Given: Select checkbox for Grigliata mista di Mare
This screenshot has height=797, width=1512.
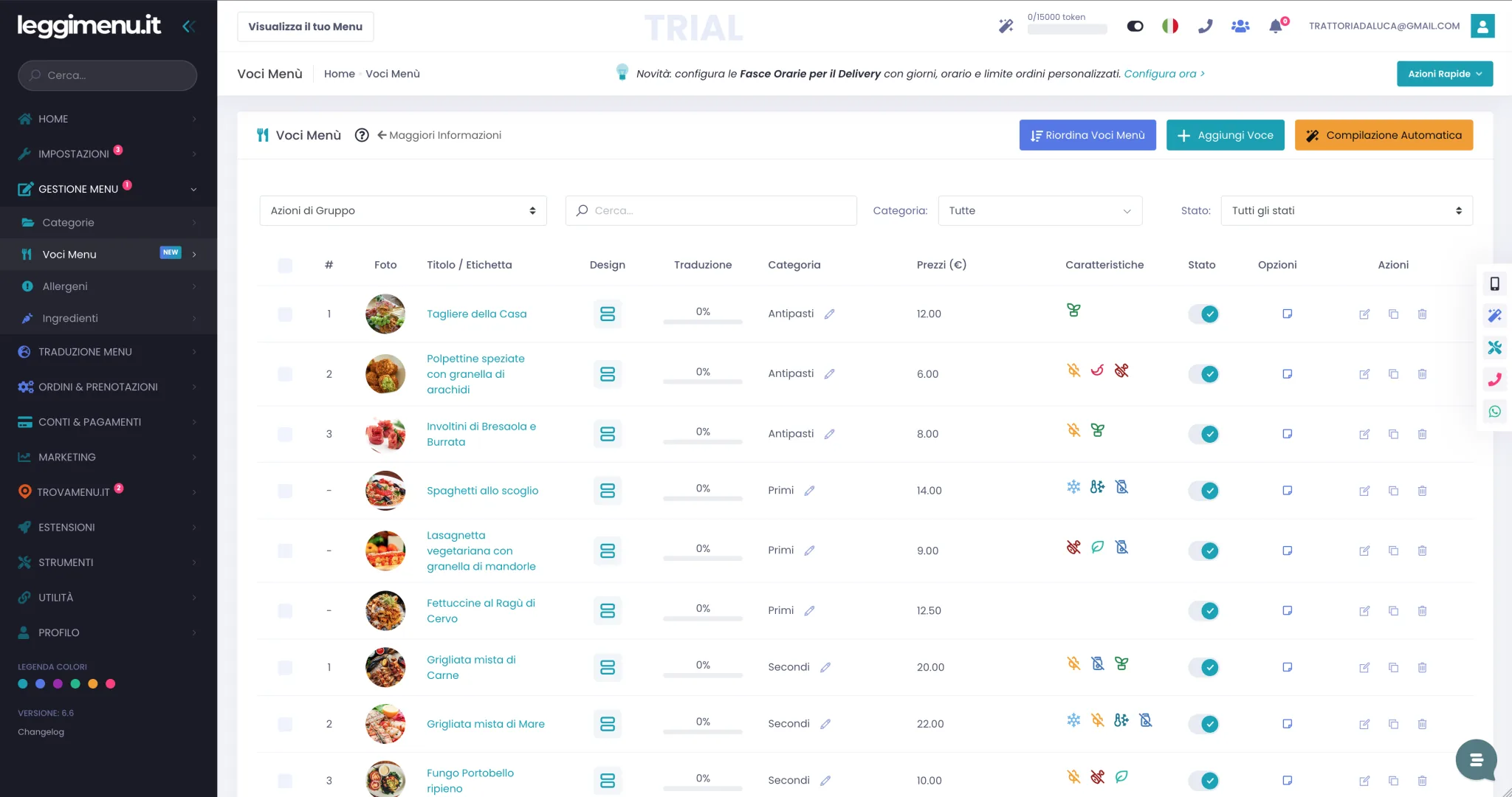Looking at the screenshot, I should (x=285, y=725).
